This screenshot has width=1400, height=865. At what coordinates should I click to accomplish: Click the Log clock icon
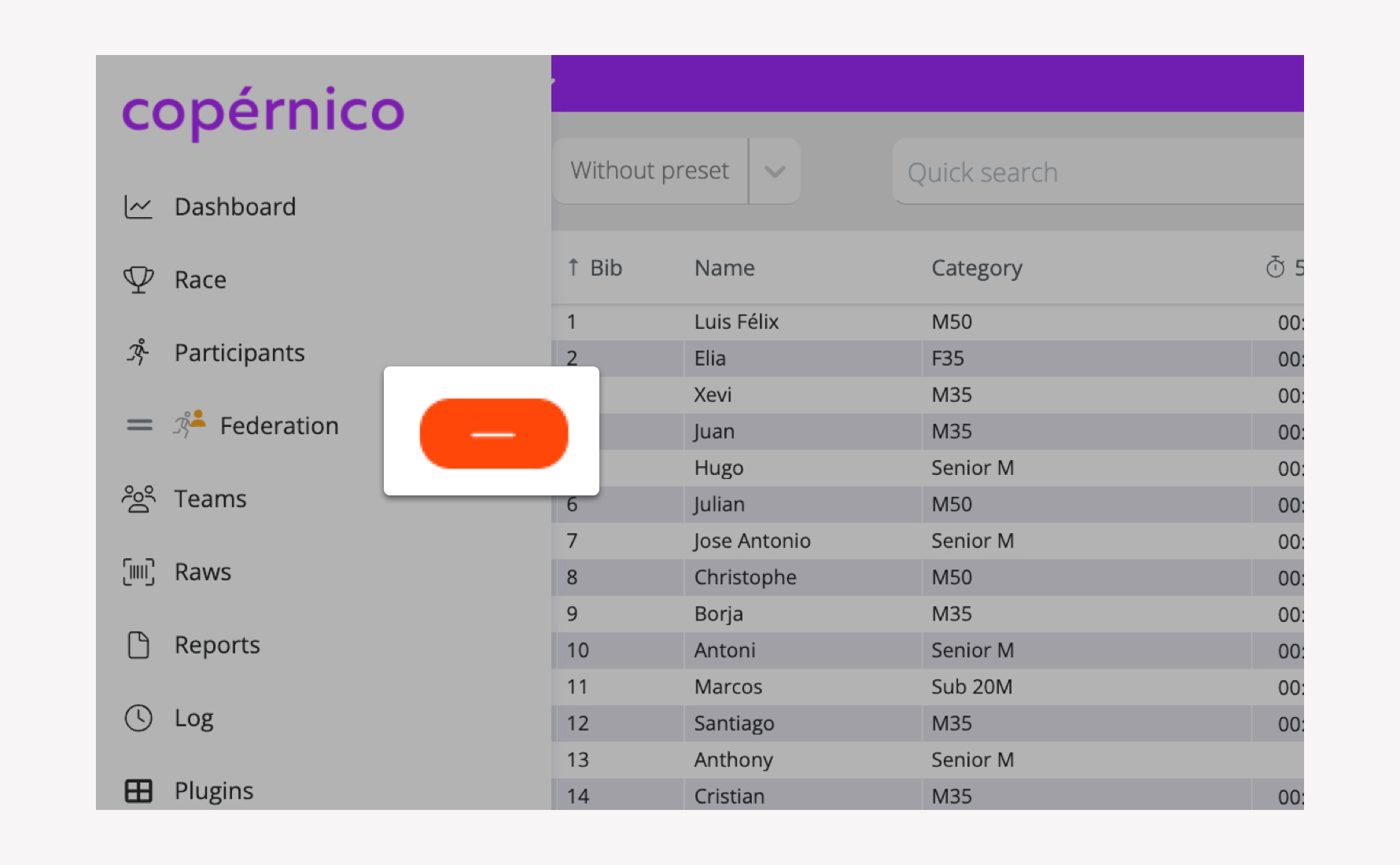(138, 718)
